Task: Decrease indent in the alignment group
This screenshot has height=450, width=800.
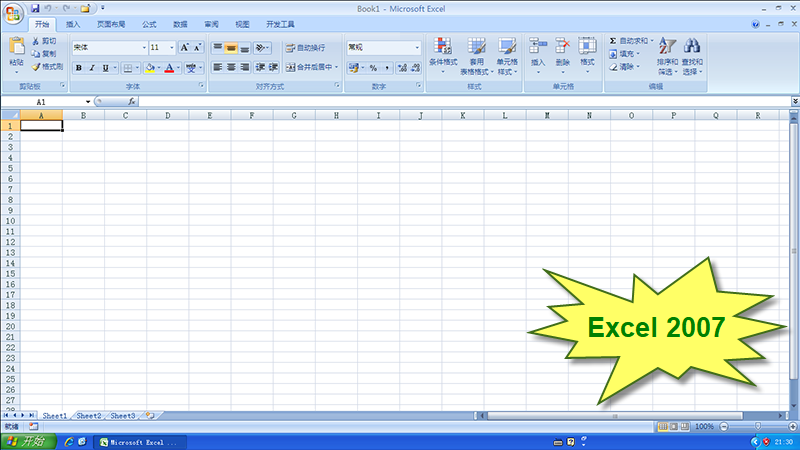Action: tap(260, 67)
